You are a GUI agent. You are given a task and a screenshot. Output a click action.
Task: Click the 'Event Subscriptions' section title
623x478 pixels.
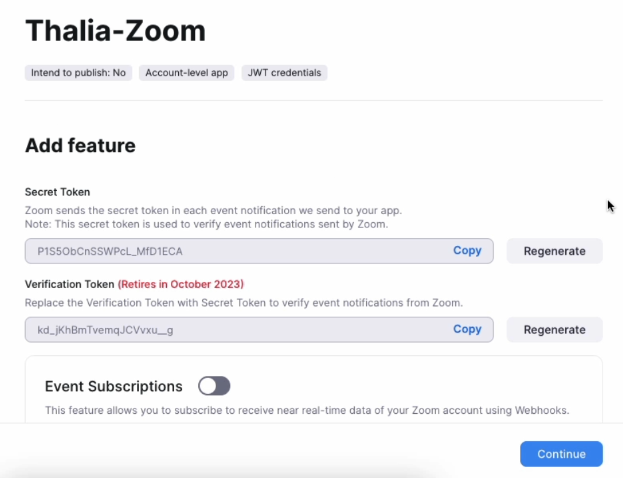point(114,386)
